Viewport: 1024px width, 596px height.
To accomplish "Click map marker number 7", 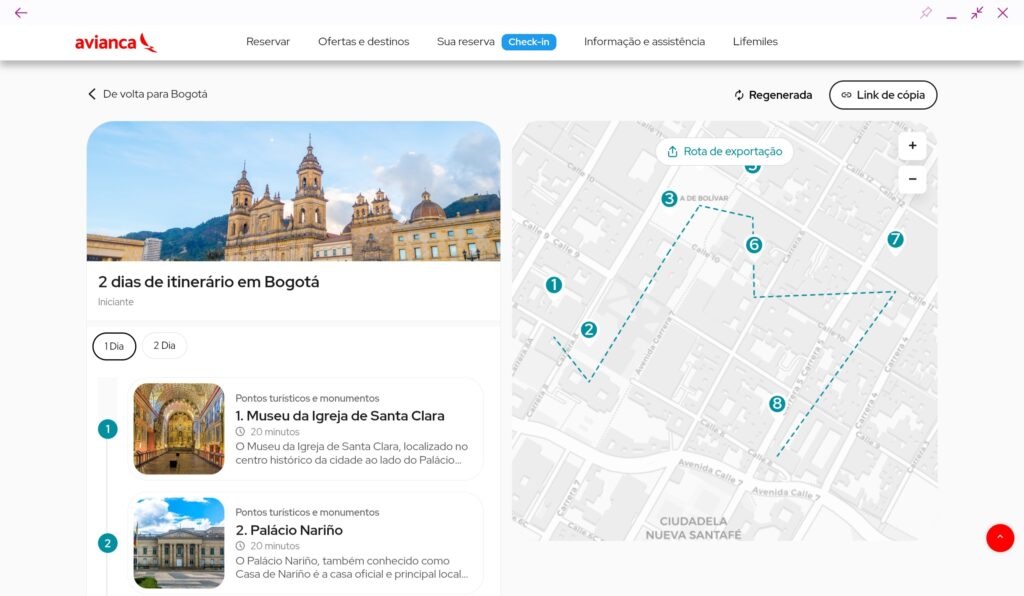I will coord(895,240).
